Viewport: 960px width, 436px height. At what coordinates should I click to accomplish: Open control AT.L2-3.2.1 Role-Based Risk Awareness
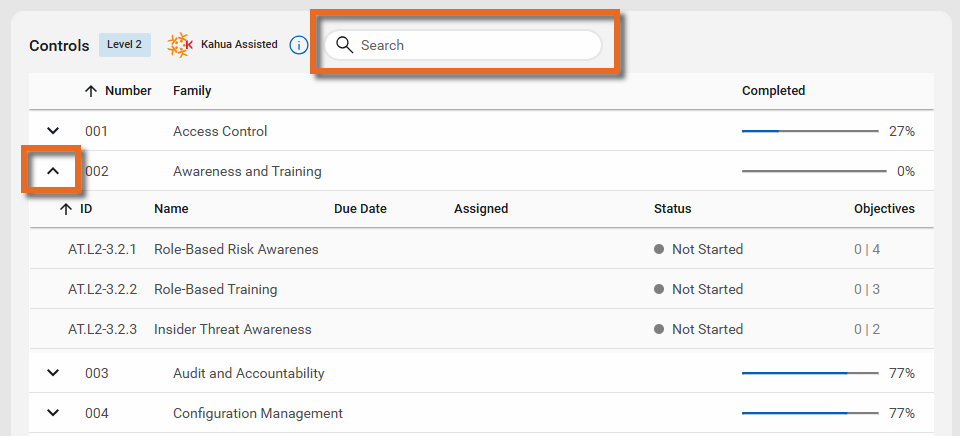236,249
